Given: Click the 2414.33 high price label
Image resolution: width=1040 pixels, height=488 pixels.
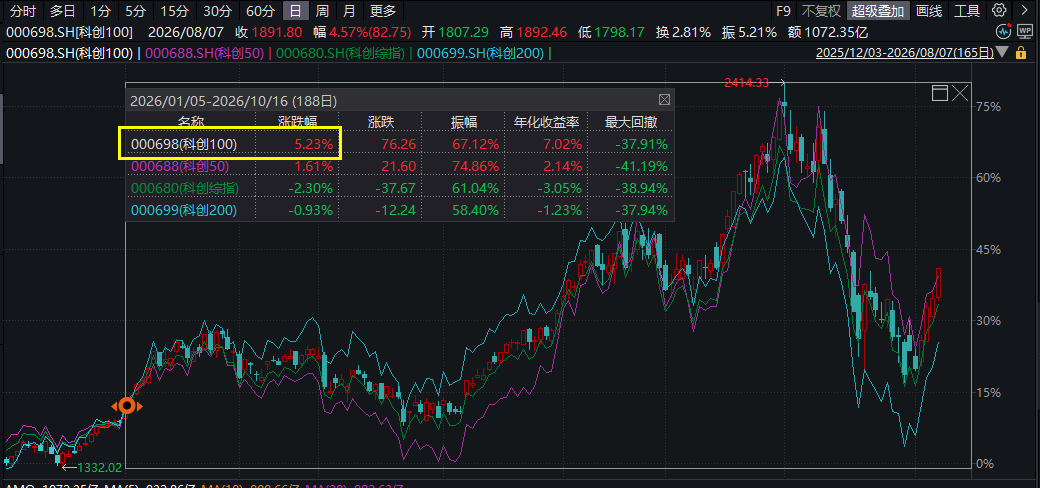Looking at the screenshot, I should point(746,83).
